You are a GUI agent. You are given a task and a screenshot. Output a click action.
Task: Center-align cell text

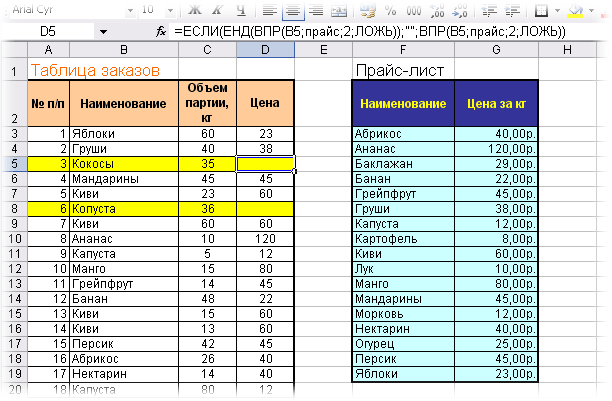coord(293,11)
